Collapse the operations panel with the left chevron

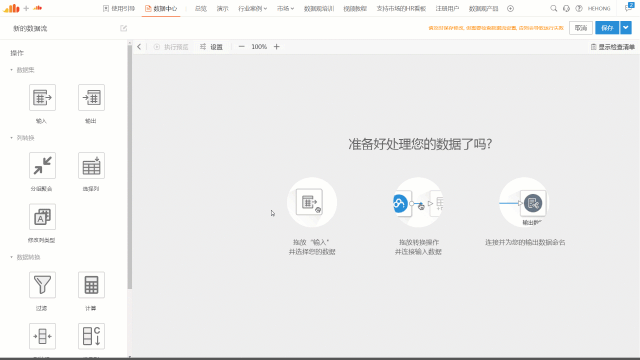coord(139,47)
